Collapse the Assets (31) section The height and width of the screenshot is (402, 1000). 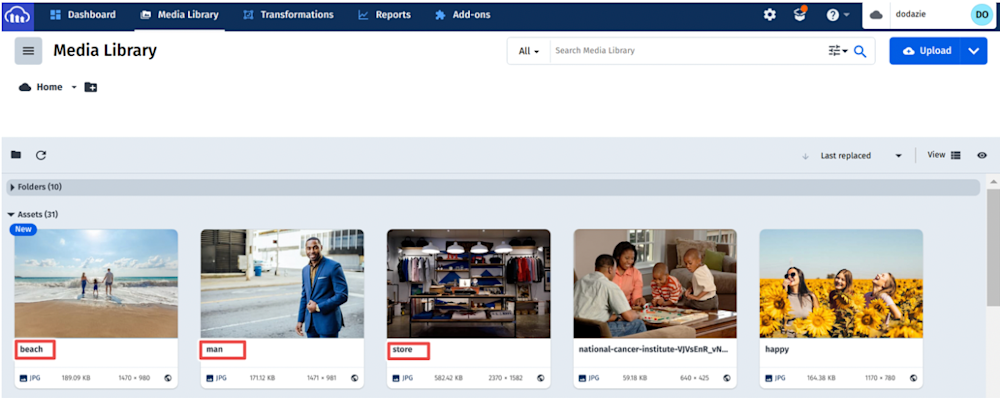[12, 214]
